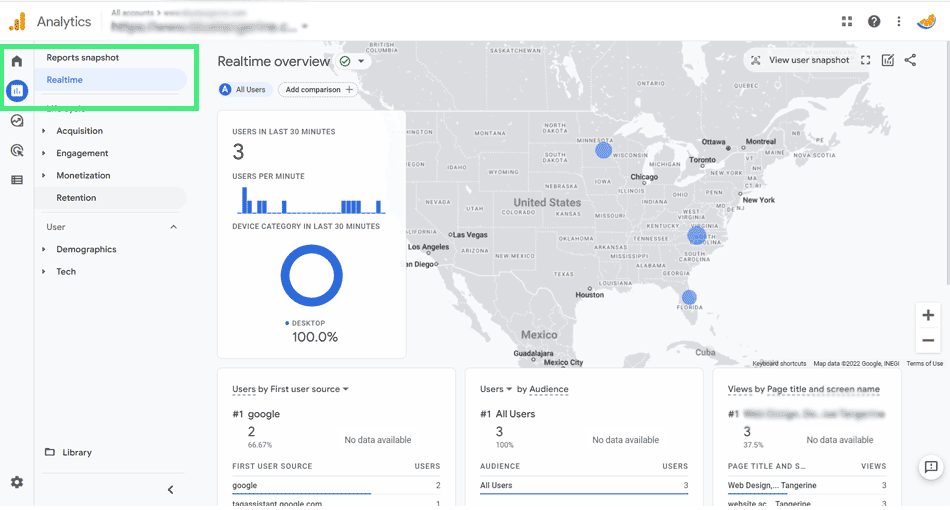Click View user snapshot button

click(x=799, y=60)
